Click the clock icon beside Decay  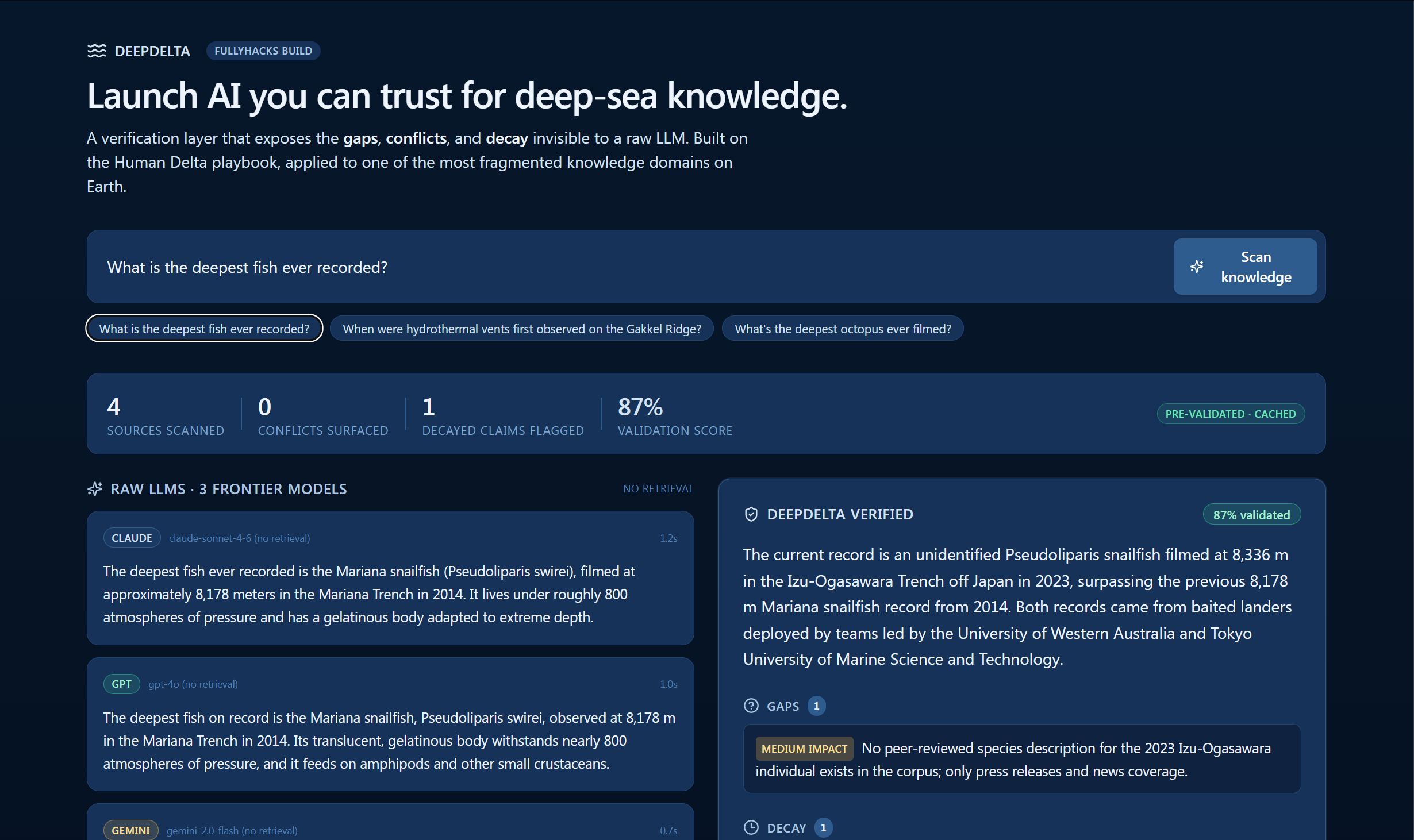tap(751, 828)
